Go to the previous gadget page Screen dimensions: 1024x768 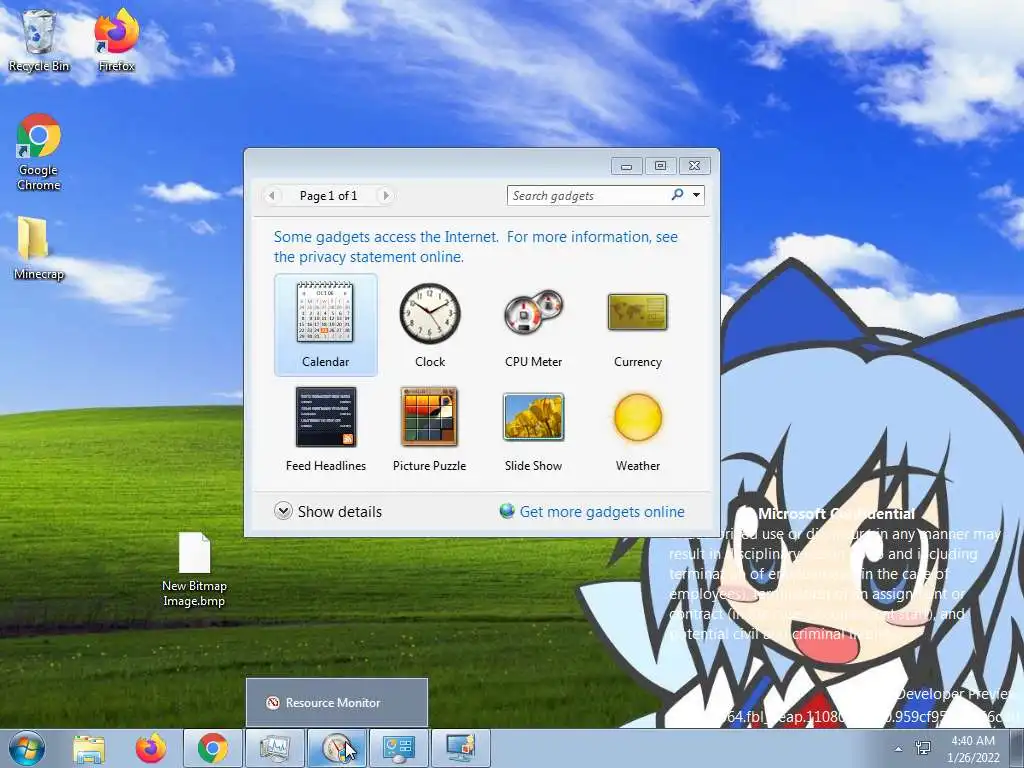272,195
